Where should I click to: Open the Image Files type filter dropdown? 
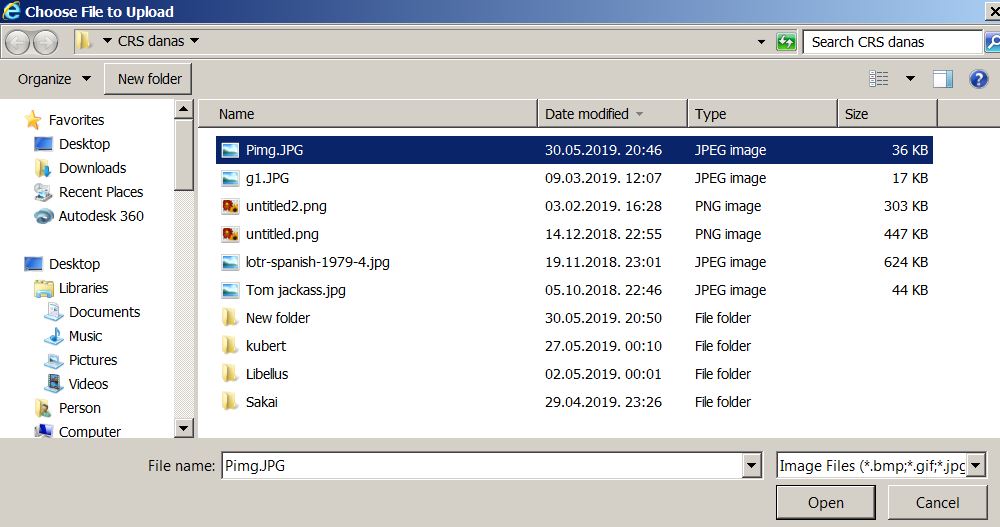click(976, 466)
